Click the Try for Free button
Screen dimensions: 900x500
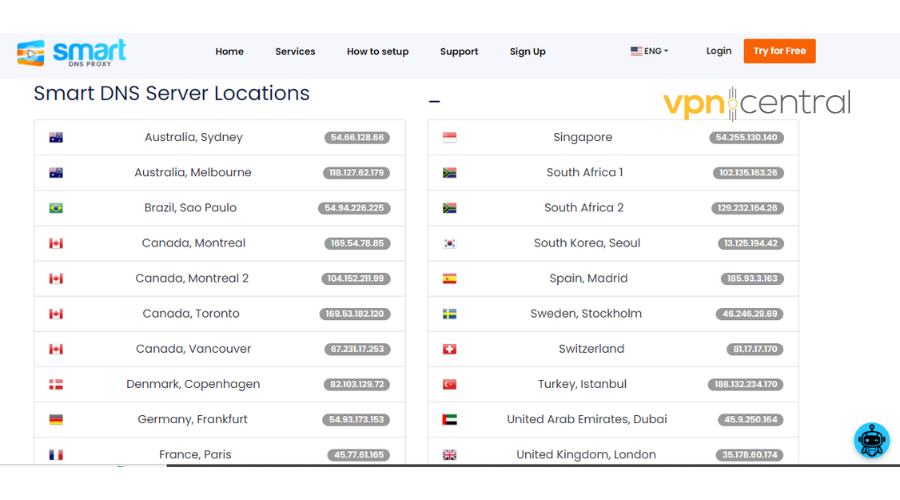[x=779, y=51]
